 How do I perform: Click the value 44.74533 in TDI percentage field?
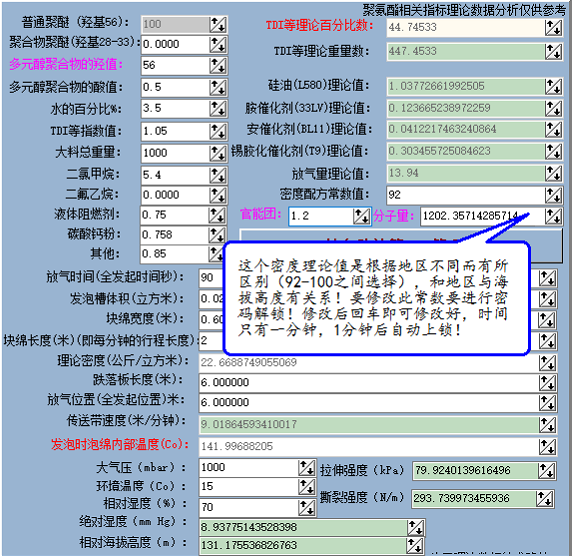coord(413,27)
